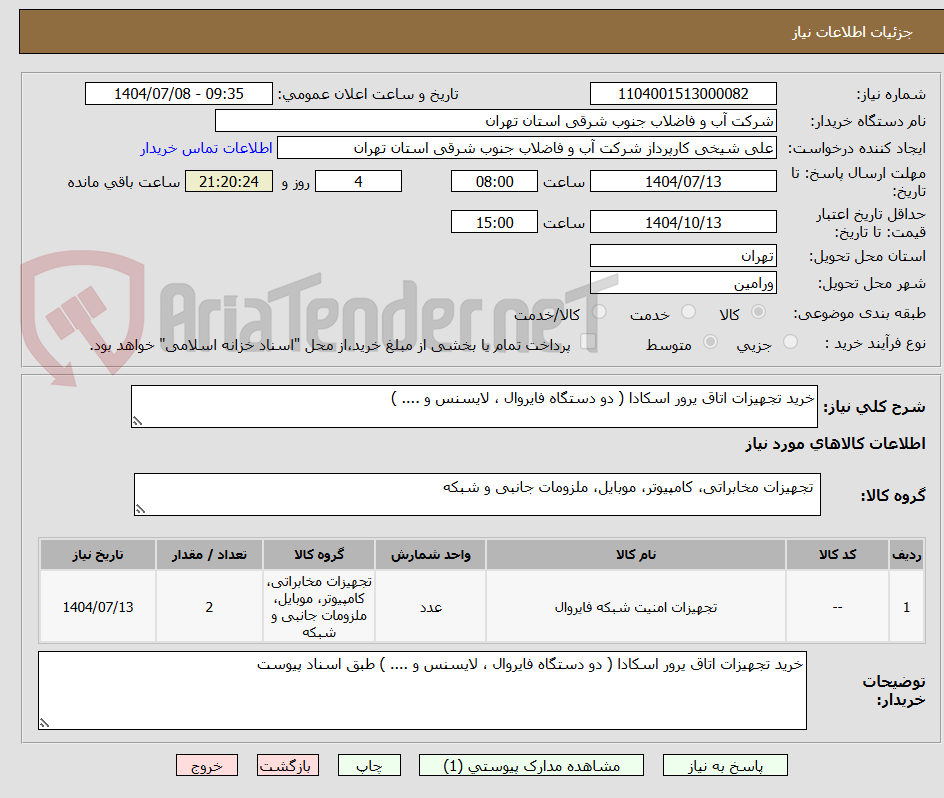
Task: Click the remaining time counter 21:20:24
Action: 228,181
